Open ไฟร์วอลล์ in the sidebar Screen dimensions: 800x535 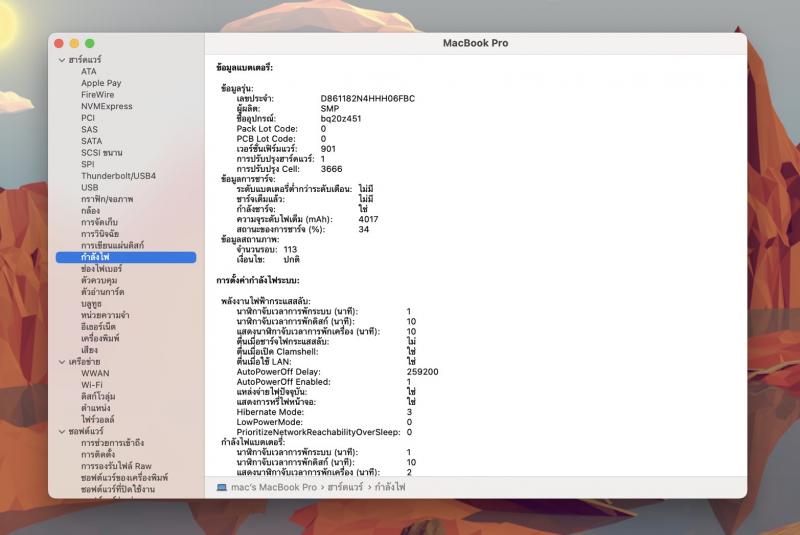point(97,420)
